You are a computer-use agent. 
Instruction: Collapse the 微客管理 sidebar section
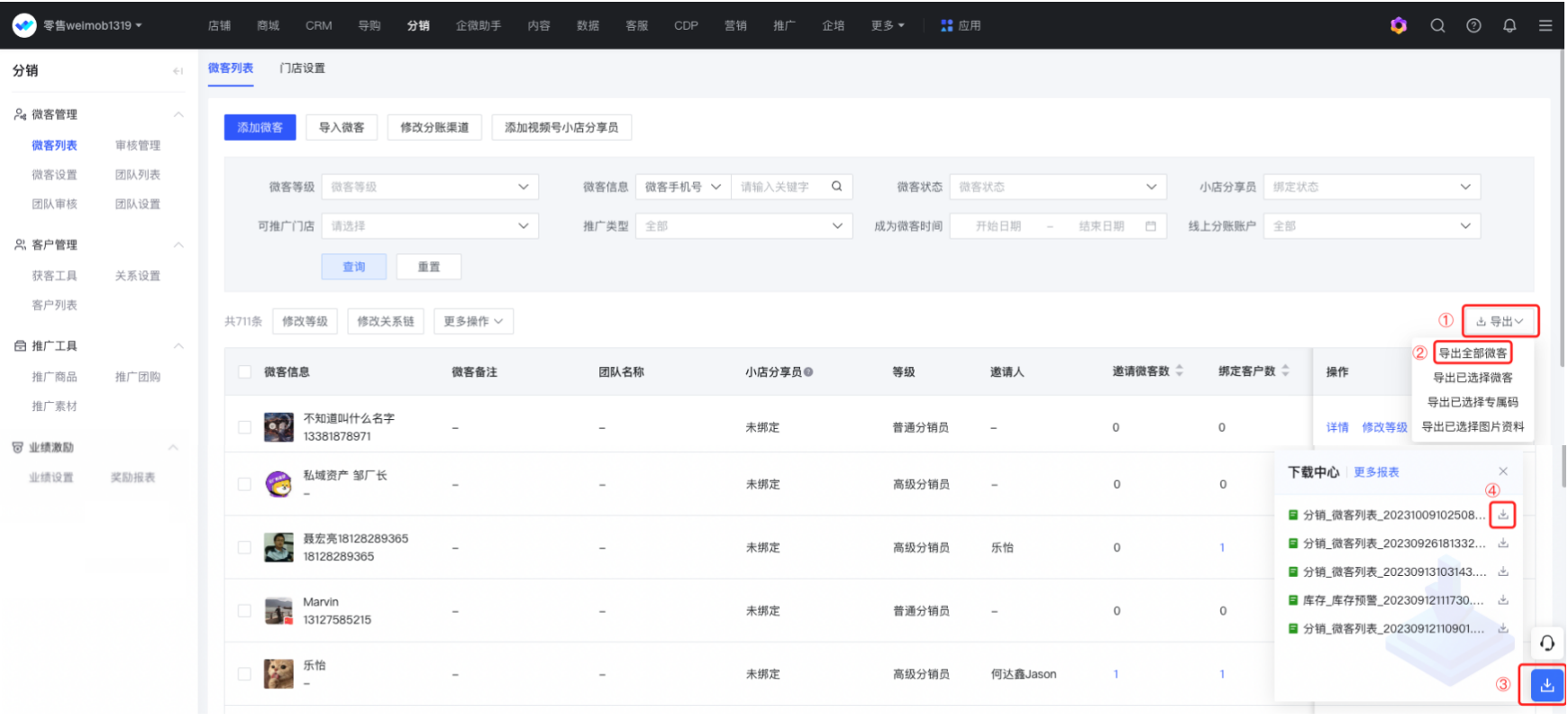(x=178, y=114)
